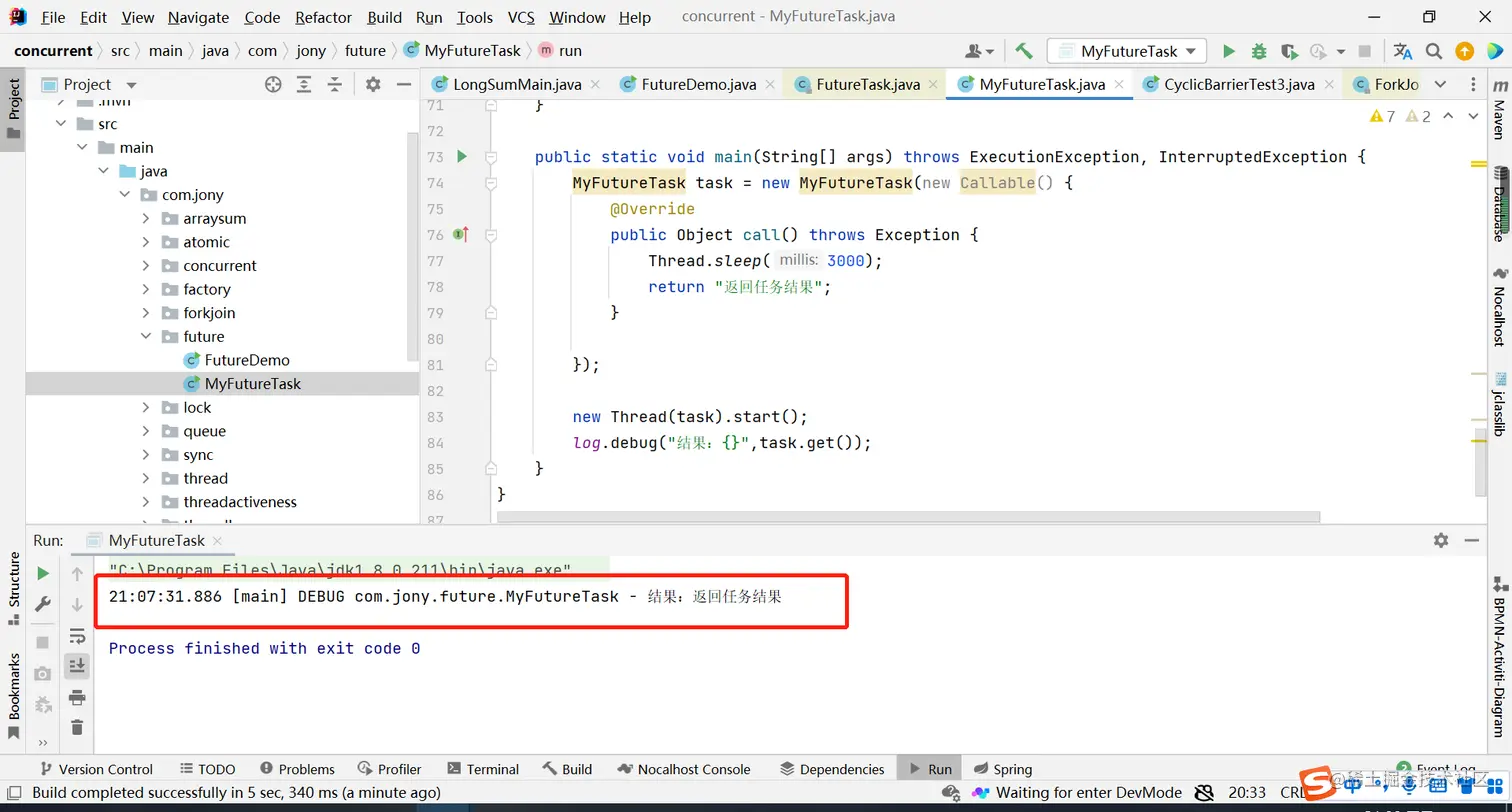Open Search Everywhere with the magnifier icon
The image size is (1512, 812).
click(x=1434, y=51)
